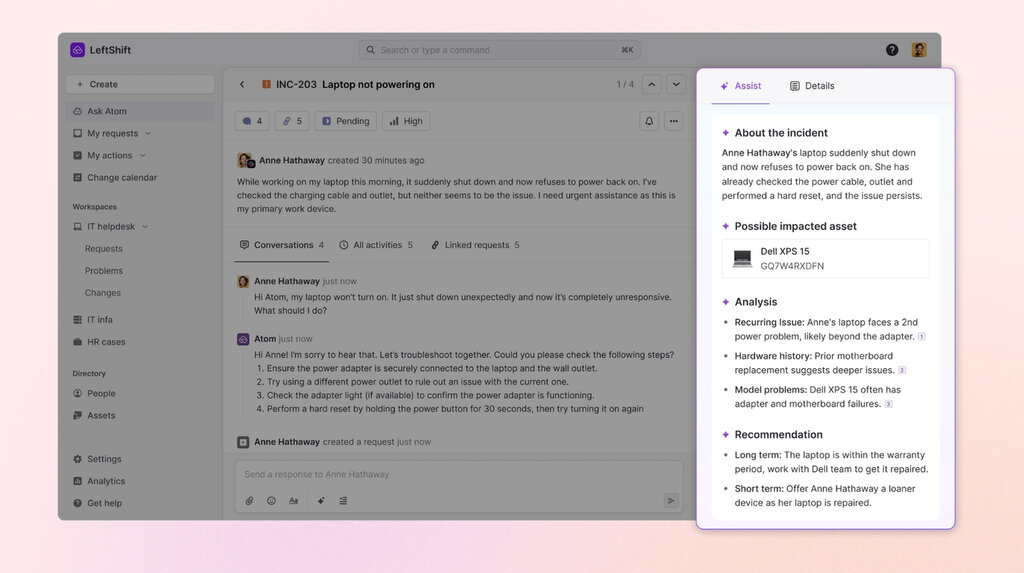
Task: Click the Dell XPS 15 asset card
Action: coord(825,259)
